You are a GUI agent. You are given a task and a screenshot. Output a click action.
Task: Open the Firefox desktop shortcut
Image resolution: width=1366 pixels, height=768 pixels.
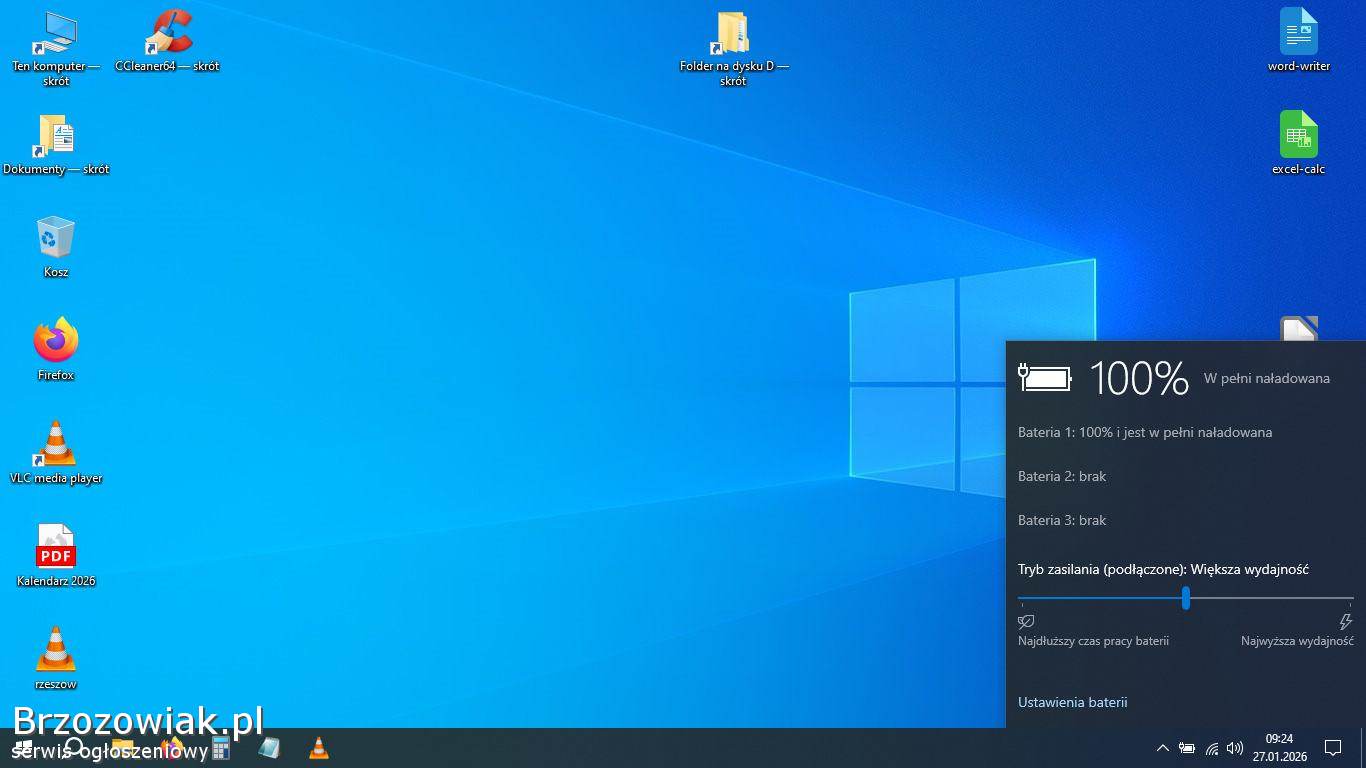point(56,342)
